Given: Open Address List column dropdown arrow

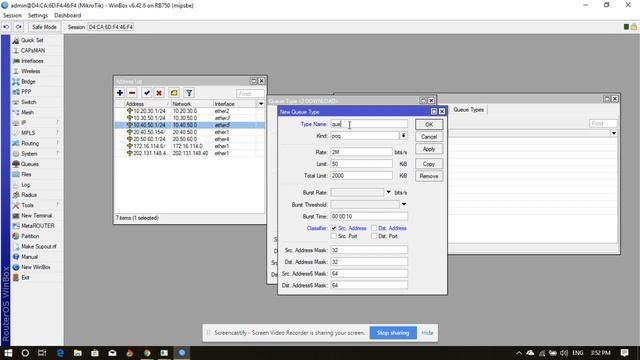Looking at the screenshot, I should [261, 104].
